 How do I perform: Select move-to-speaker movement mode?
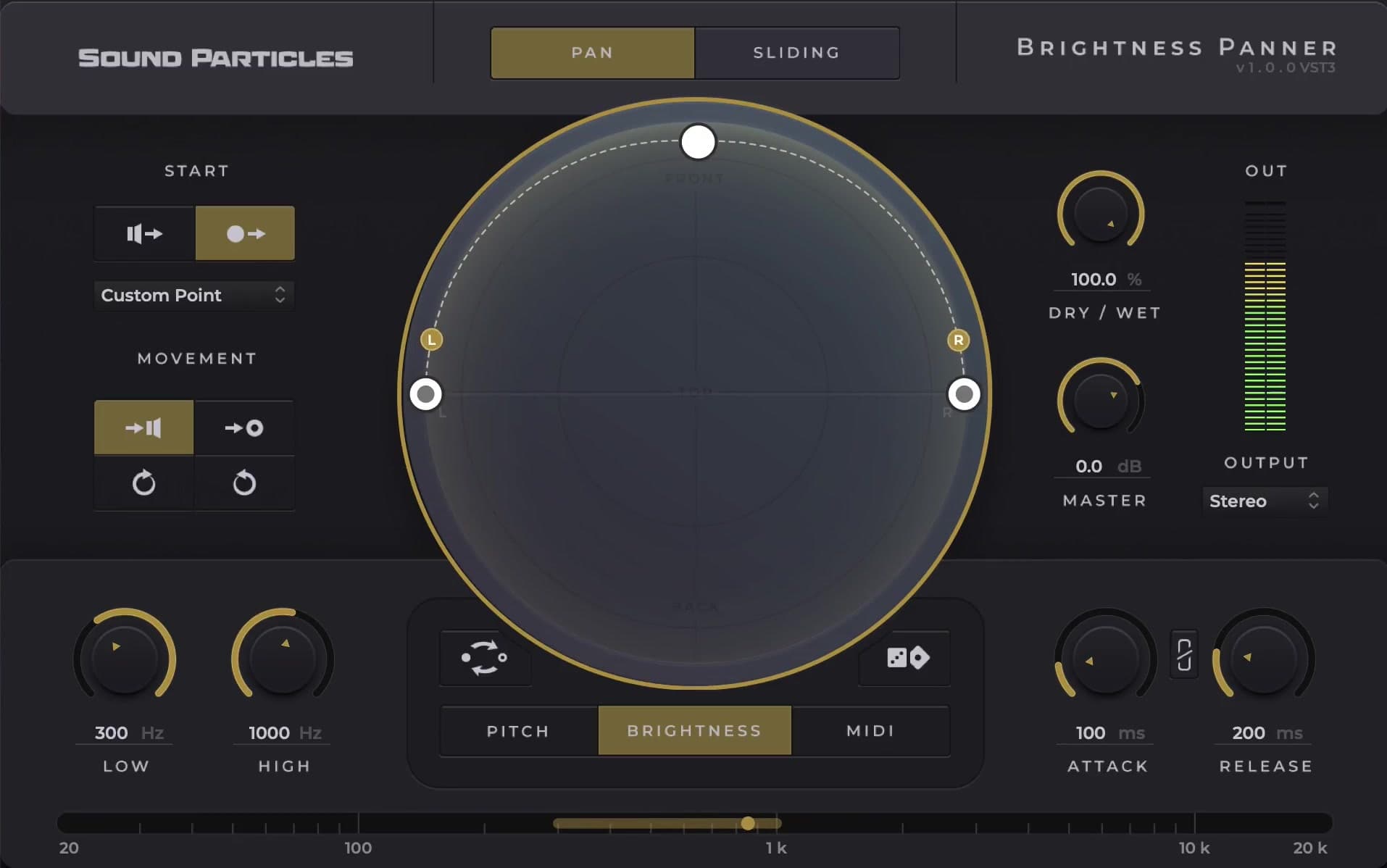pos(143,427)
